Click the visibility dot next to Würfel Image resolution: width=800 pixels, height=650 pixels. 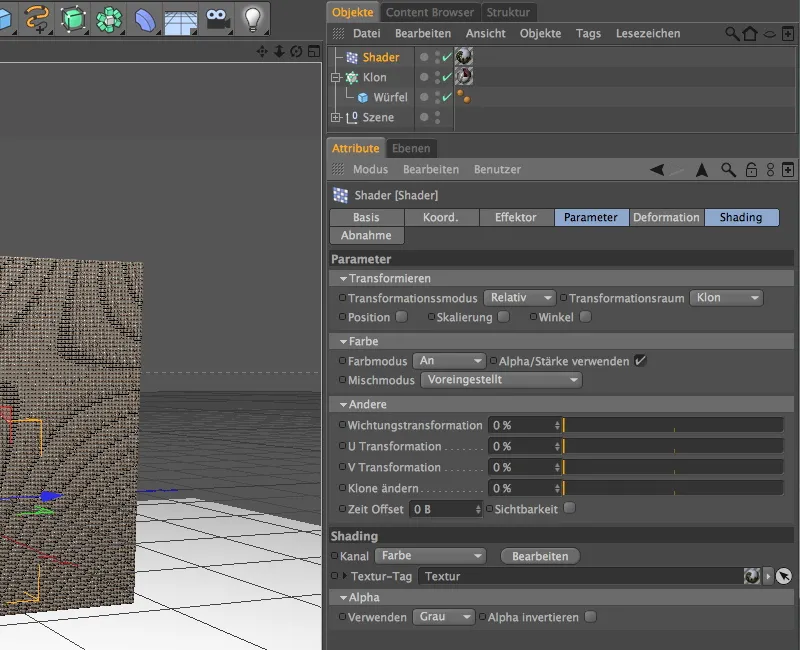tap(425, 97)
